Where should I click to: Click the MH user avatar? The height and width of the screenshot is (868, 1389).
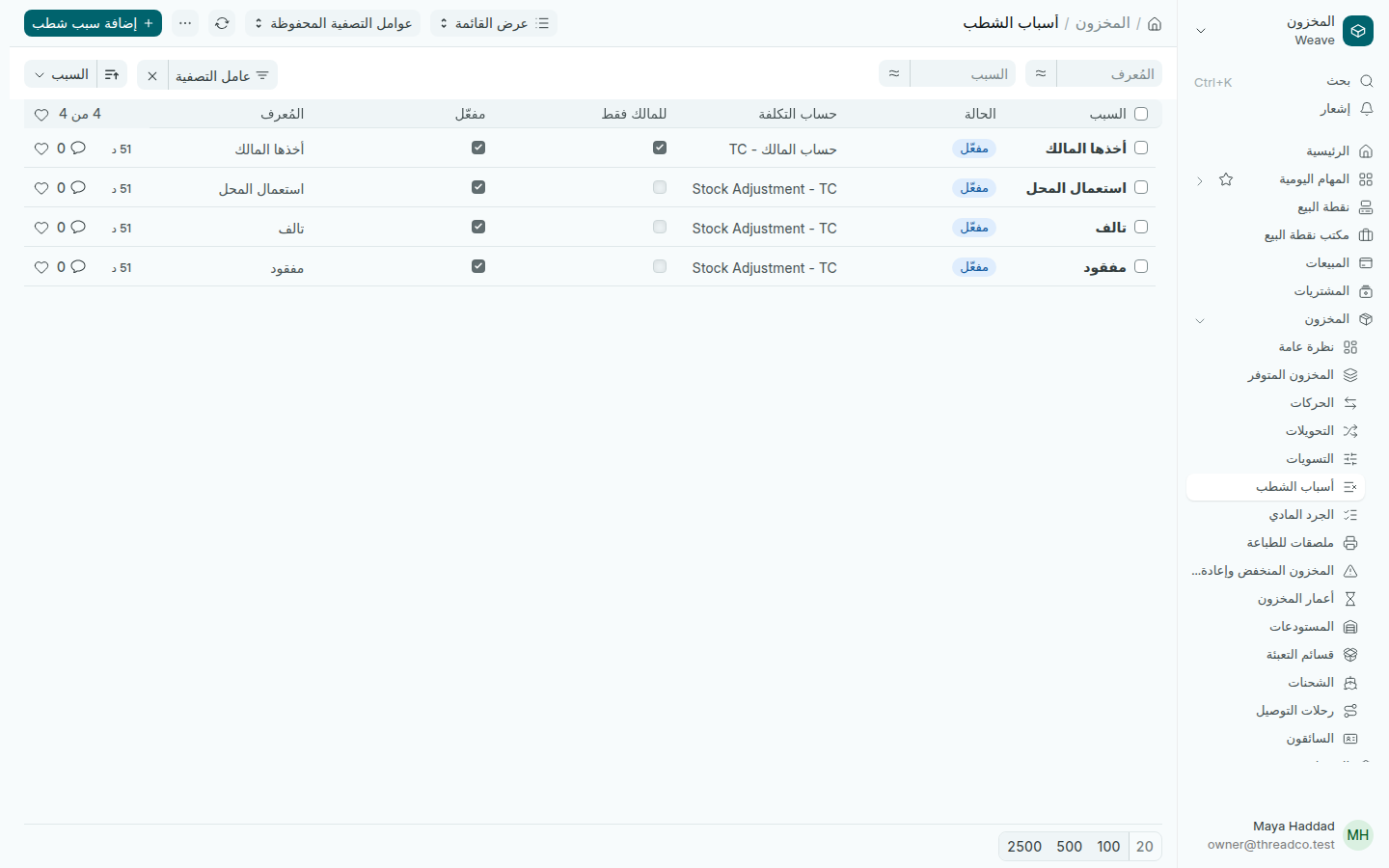pos(1358,835)
